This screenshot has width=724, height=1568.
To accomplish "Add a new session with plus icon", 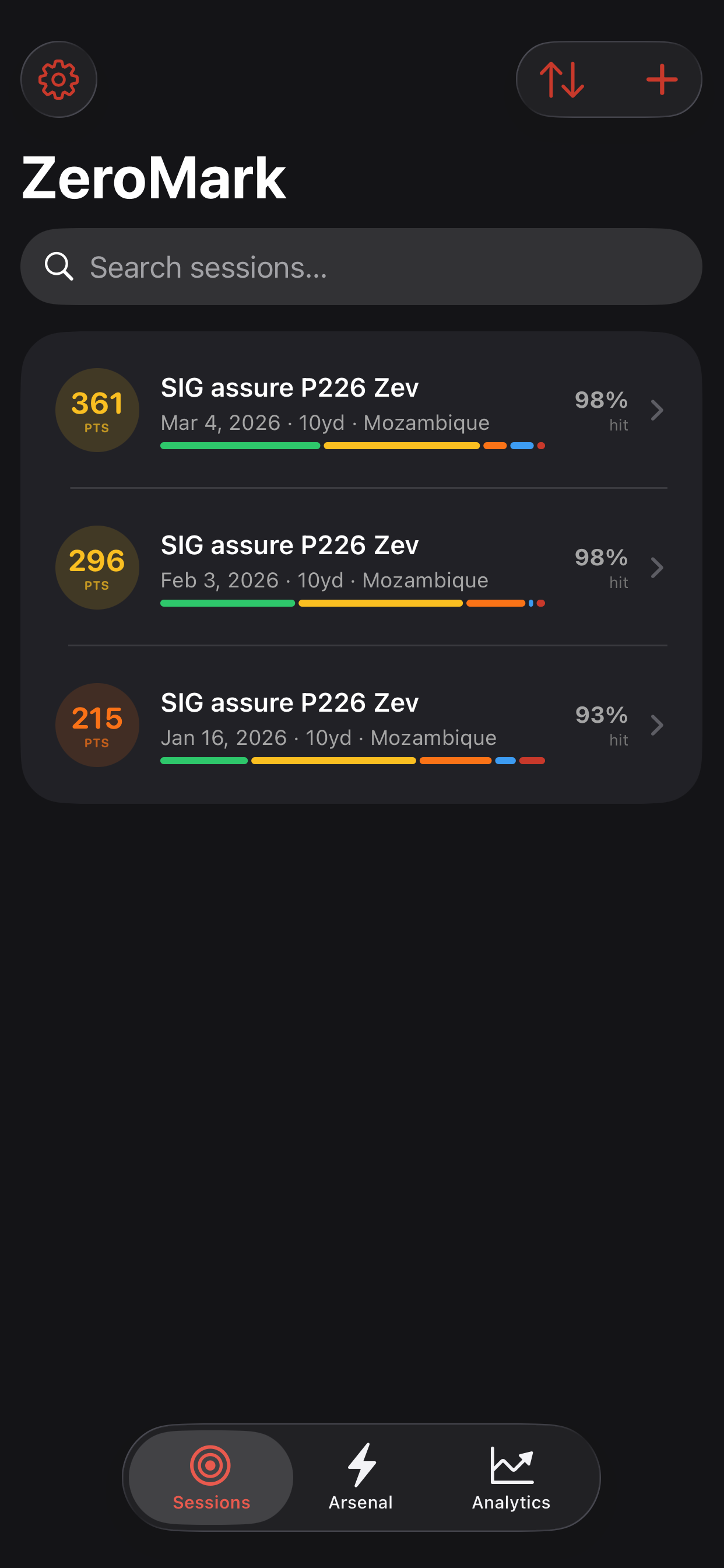I will (x=662, y=79).
